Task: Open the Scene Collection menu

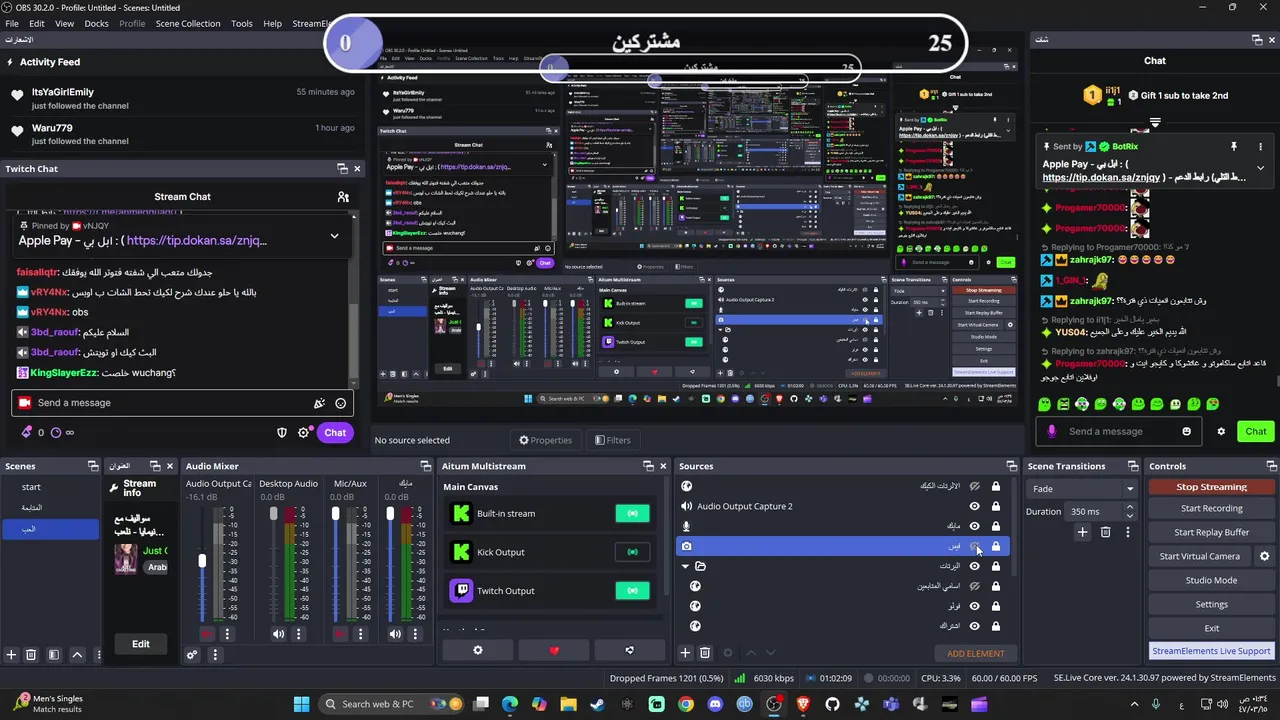Action: pos(187,23)
